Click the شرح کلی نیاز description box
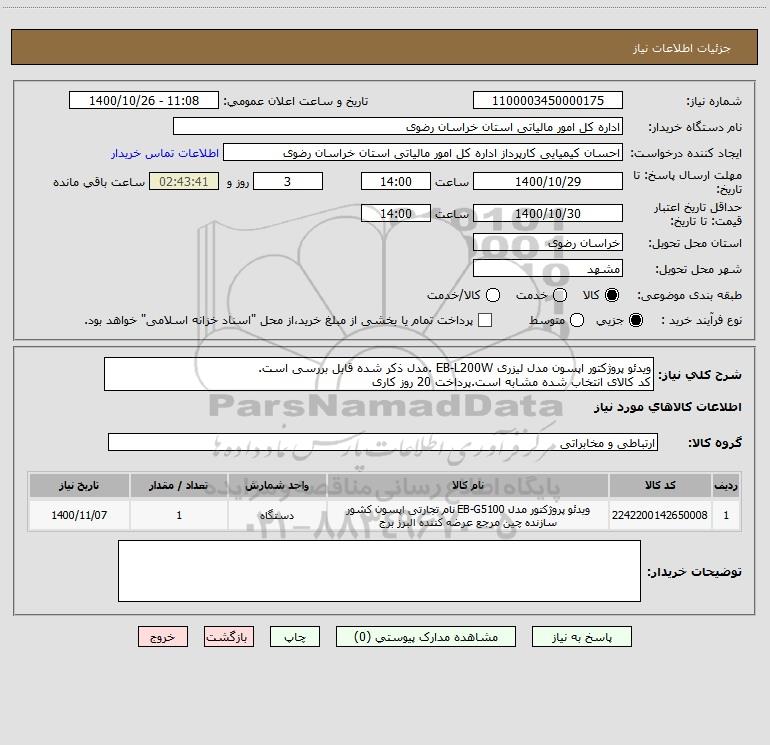The image size is (770, 745). [379, 374]
